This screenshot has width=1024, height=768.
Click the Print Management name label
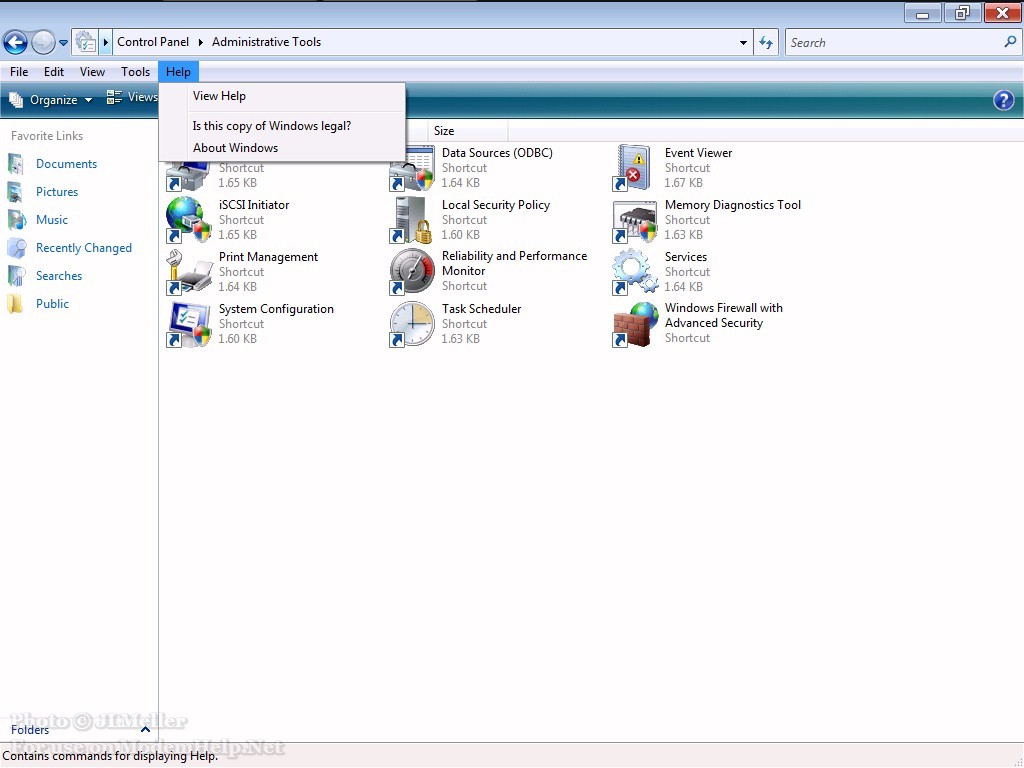[268, 257]
